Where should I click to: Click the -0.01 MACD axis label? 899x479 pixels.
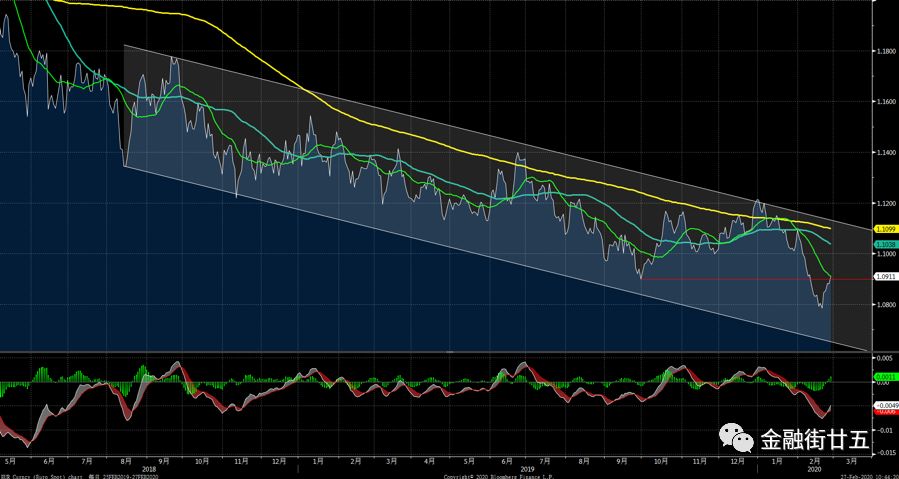pos(885,430)
